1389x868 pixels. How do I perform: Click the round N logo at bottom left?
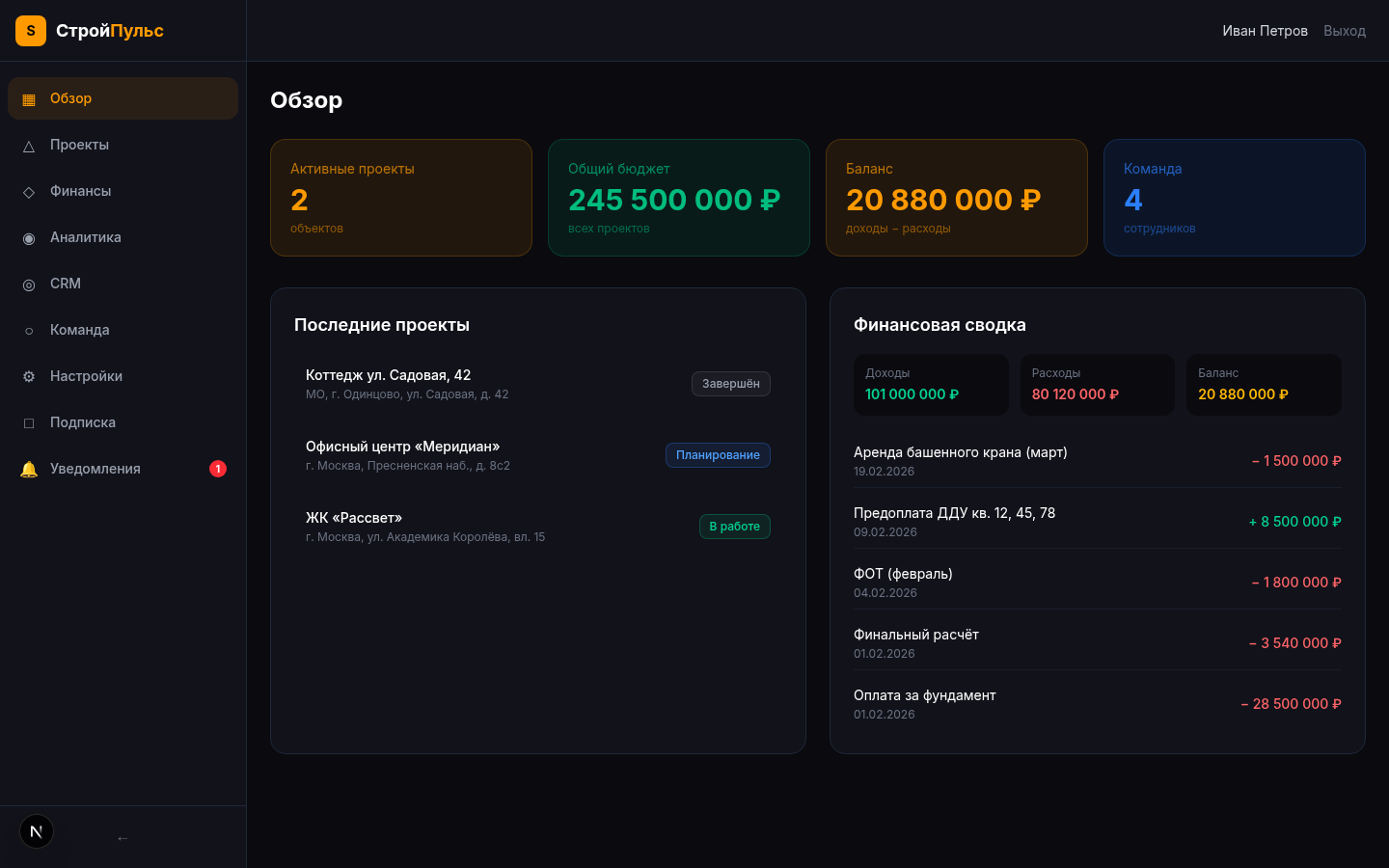tap(37, 831)
